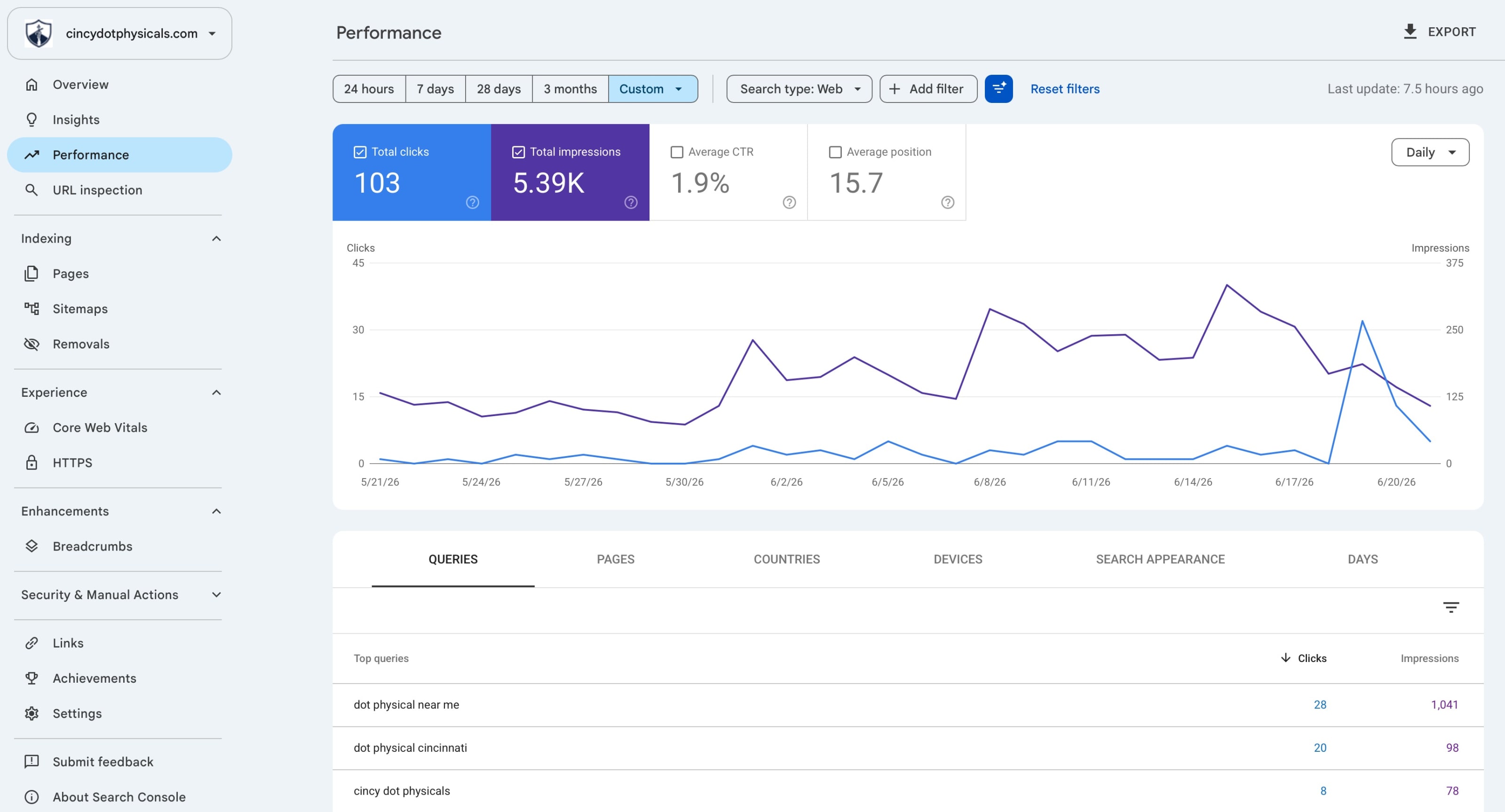Click the Overview home icon
1505x812 pixels.
click(x=32, y=85)
